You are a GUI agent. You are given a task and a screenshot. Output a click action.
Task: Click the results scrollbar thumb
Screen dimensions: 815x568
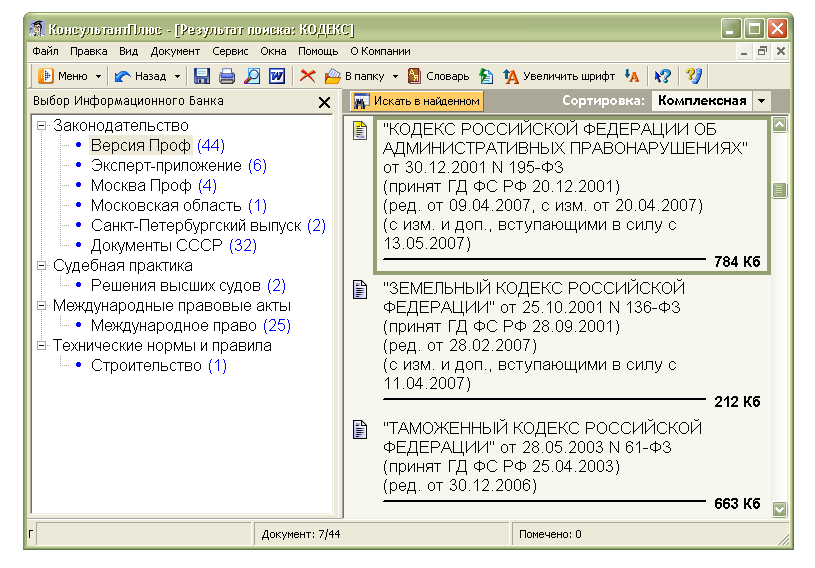point(780,191)
